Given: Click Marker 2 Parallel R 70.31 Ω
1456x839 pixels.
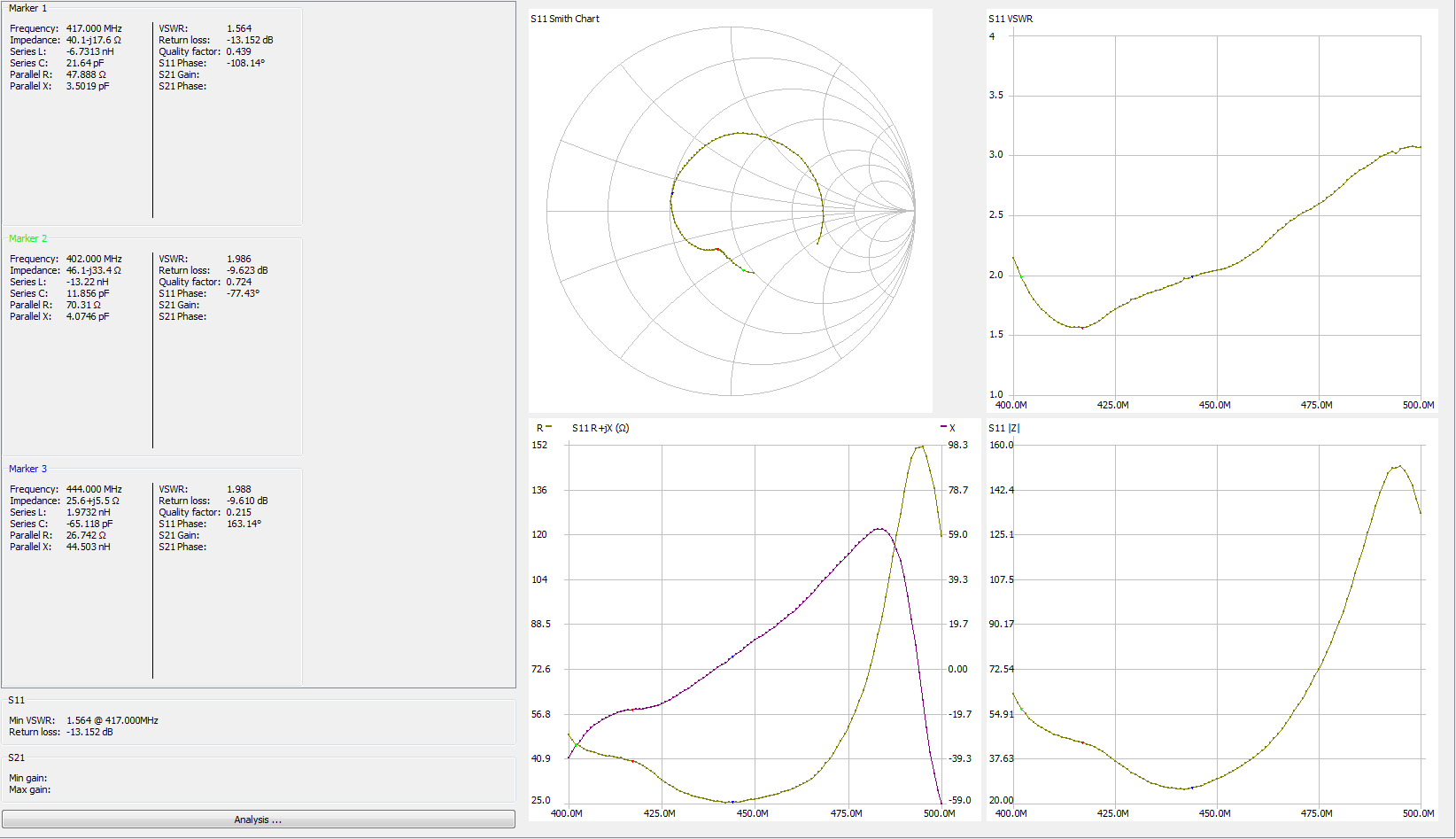Looking at the screenshot, I should point(83,305).
